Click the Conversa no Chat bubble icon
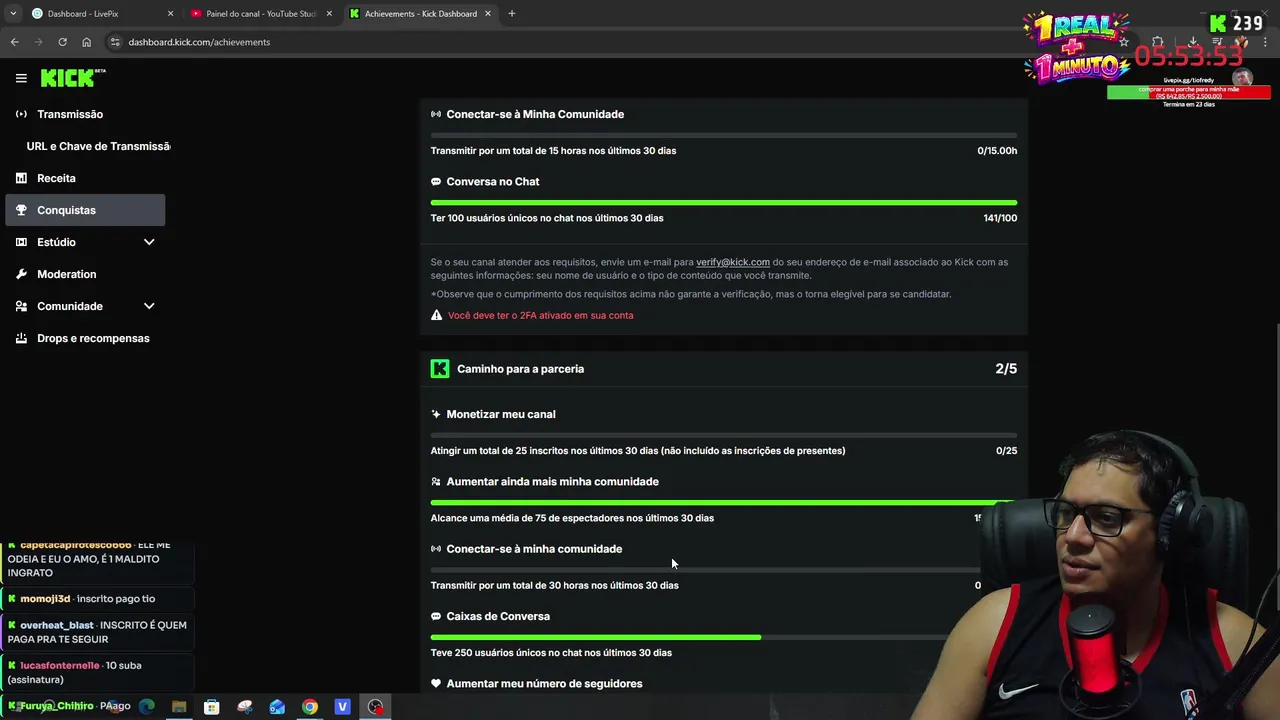The image size is (1280, 720). pyautogui.click(x=436, y=182)
